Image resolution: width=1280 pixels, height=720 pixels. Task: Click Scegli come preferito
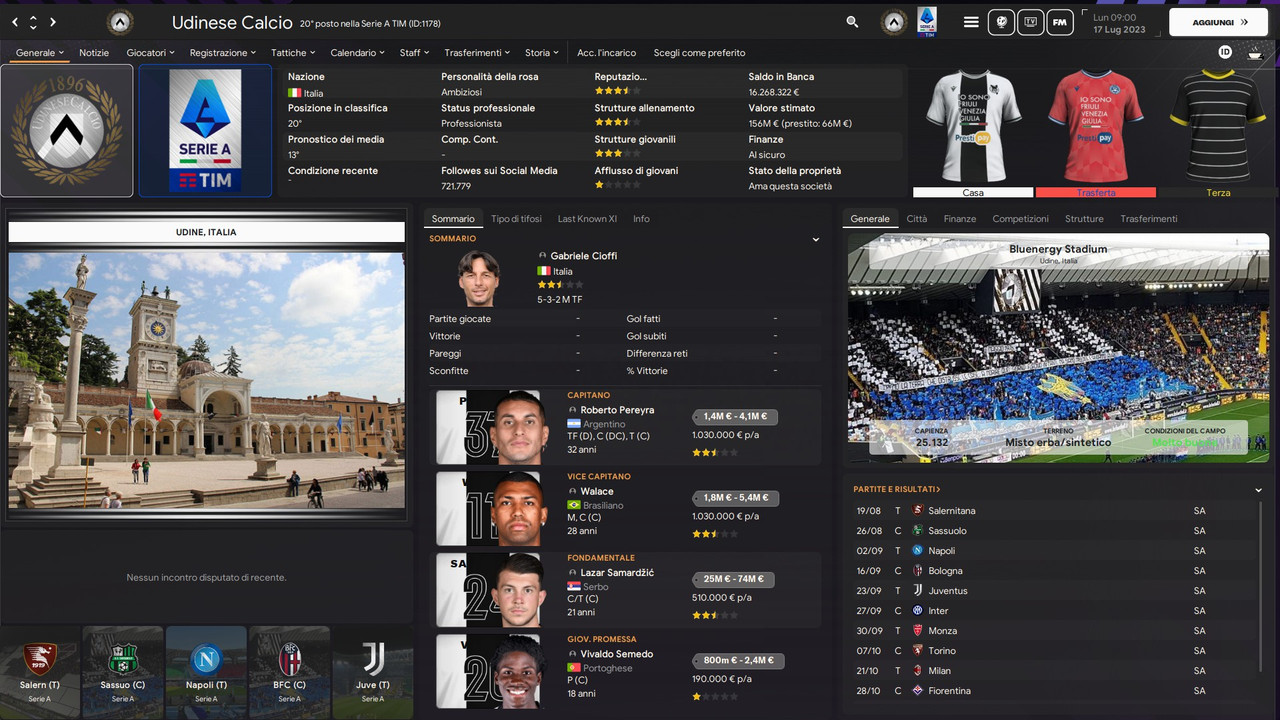(x=699, y=52)
